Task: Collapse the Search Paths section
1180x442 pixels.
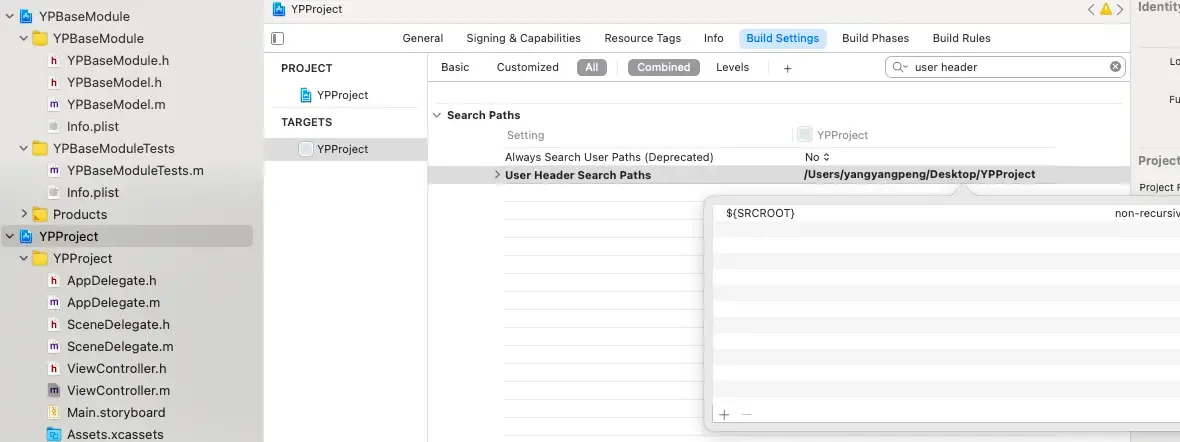Action: [437, 115]
